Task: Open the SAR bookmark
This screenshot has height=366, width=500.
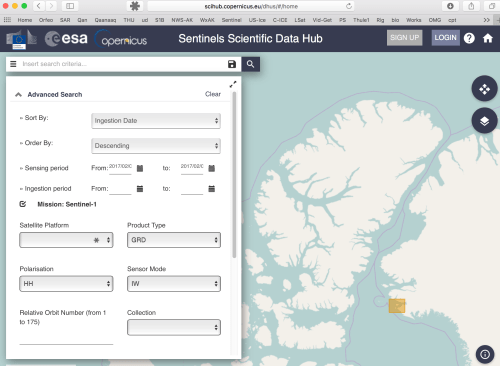Action: (65, 20)
